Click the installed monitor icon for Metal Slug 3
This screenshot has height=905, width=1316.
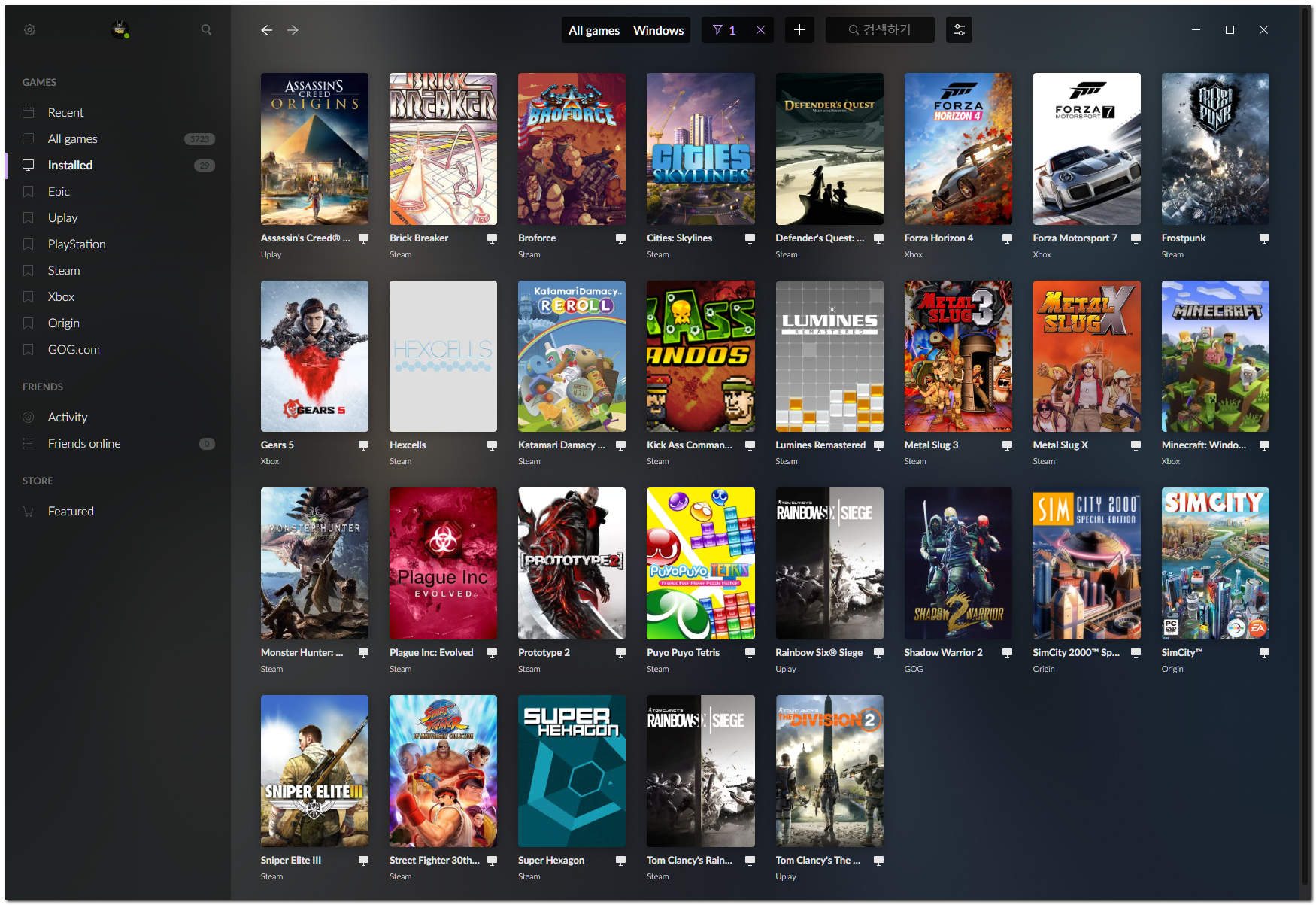pos(1007,445)
